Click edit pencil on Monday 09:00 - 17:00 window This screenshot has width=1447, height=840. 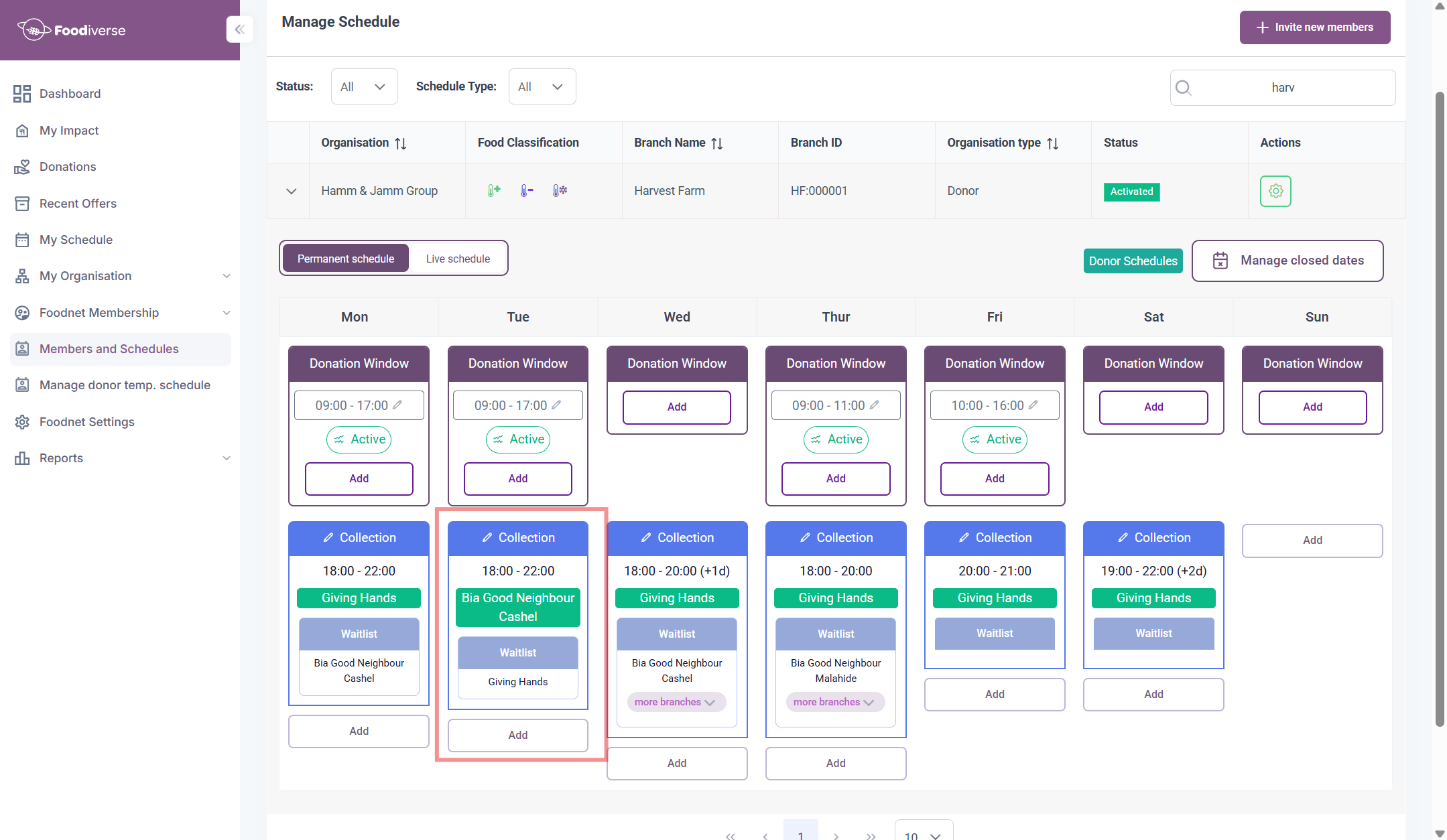click(397, 405)
